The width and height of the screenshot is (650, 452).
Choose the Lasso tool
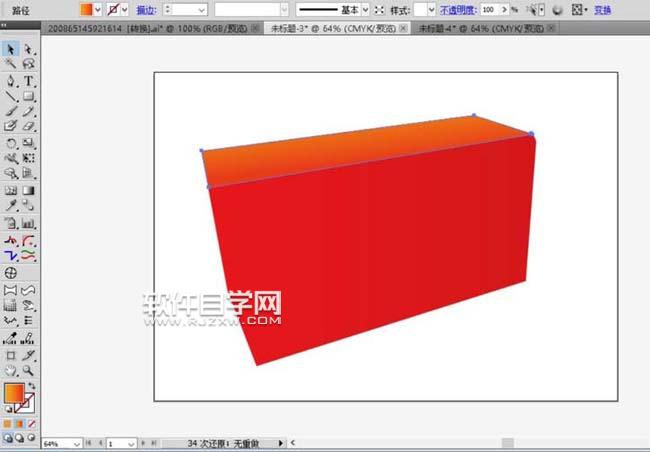28,63
